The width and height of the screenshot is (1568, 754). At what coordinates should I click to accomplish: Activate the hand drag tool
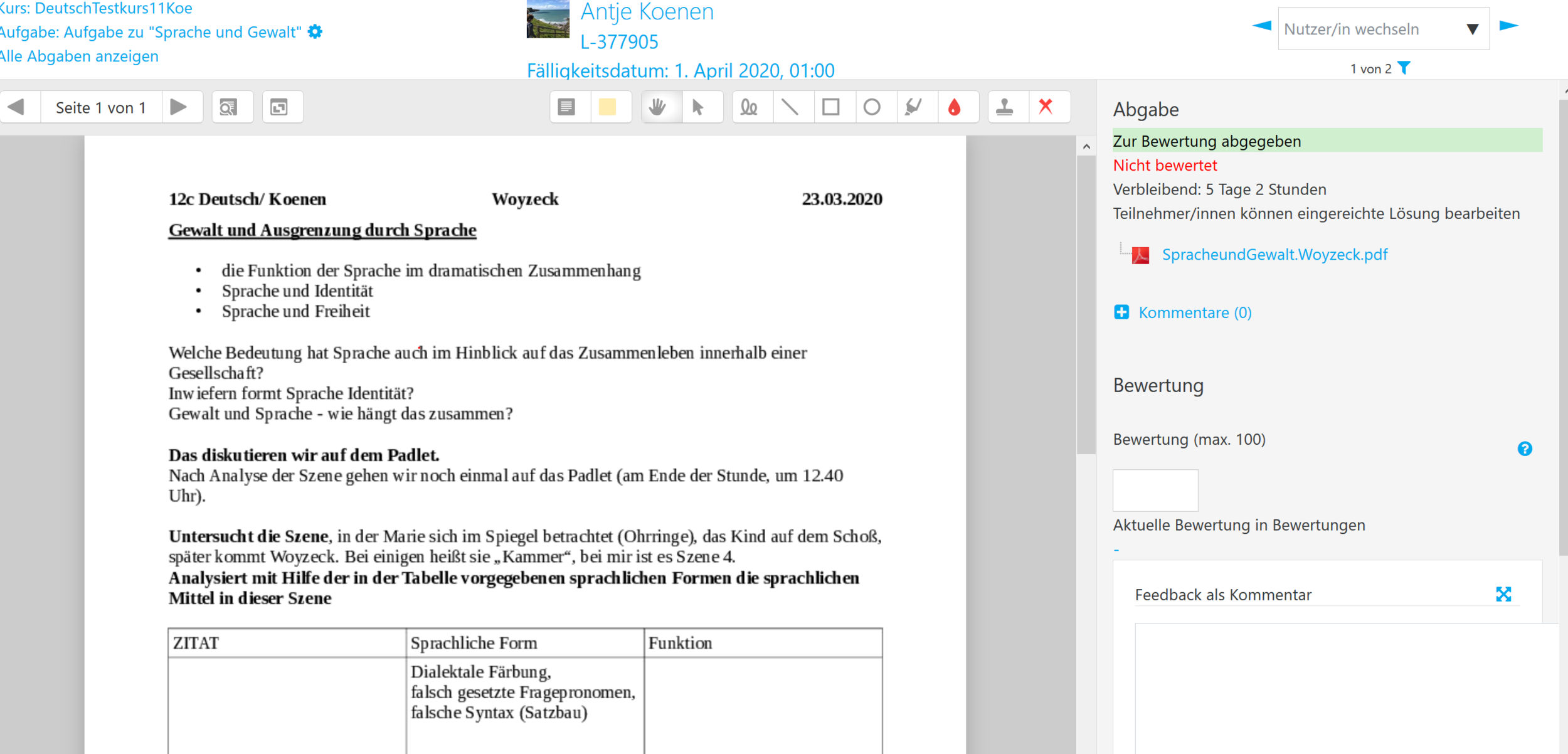point(657,107)
